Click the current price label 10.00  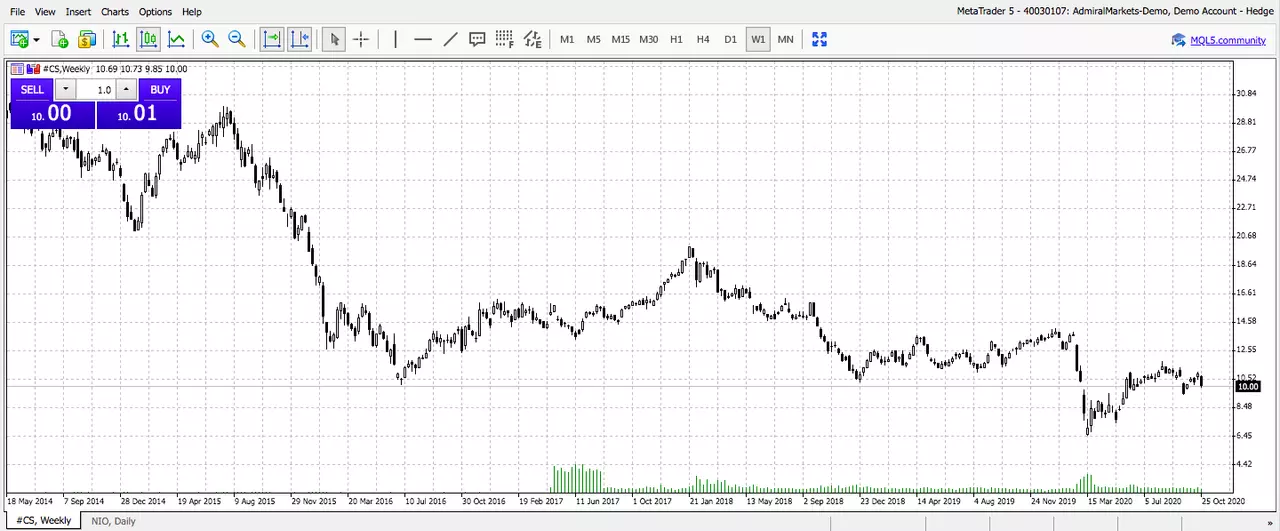(1247, 386)
